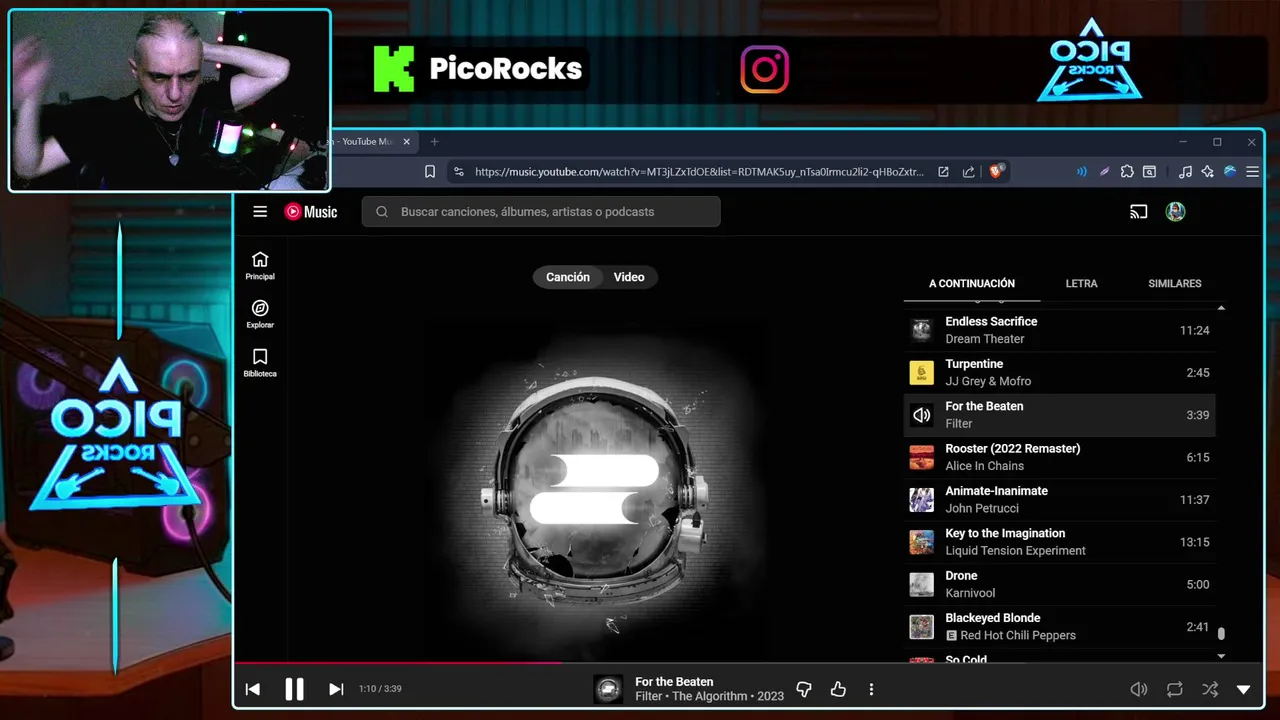Click Endless Sacrifice album thumbnail
This screenshot has height=720, width=1280.
(x=921, y=330)
